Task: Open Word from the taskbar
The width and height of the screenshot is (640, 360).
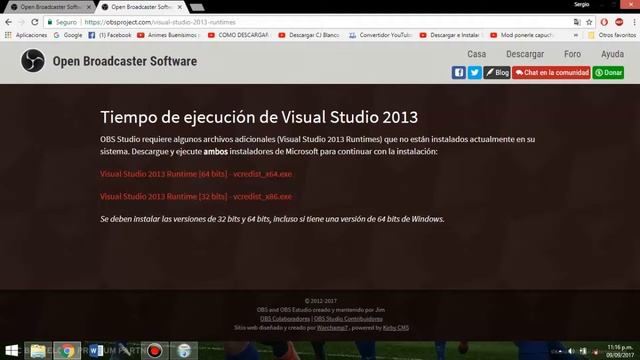Action: tap(96, 351)
